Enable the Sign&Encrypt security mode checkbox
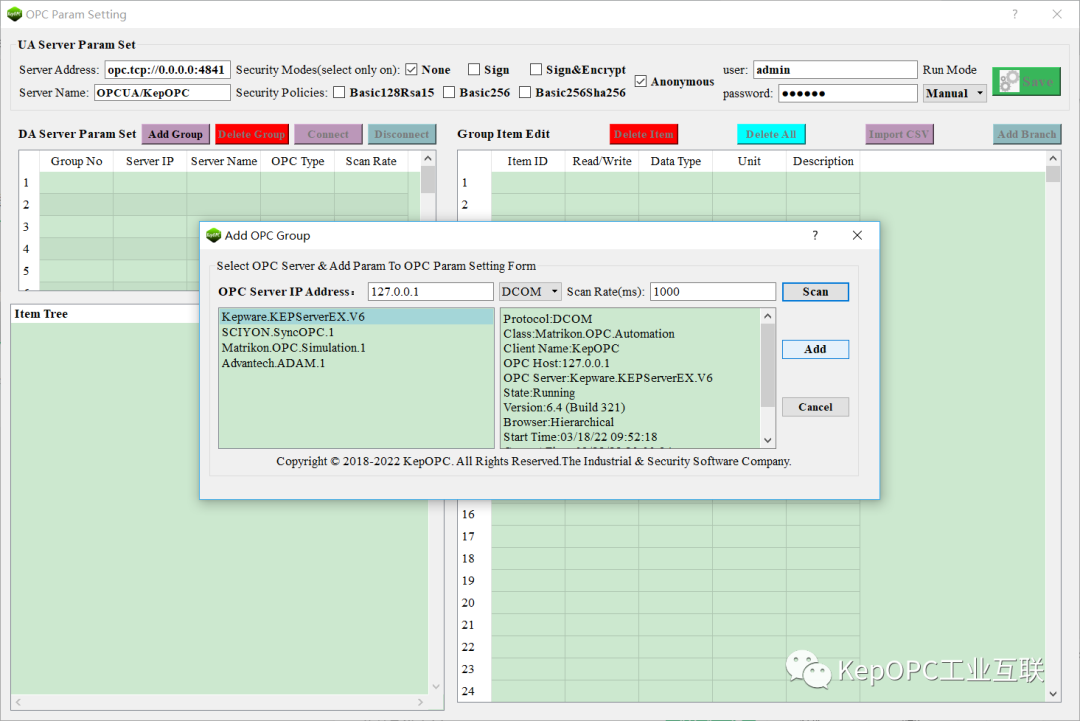Viewport: 1080px width, 721px height. 536,70
